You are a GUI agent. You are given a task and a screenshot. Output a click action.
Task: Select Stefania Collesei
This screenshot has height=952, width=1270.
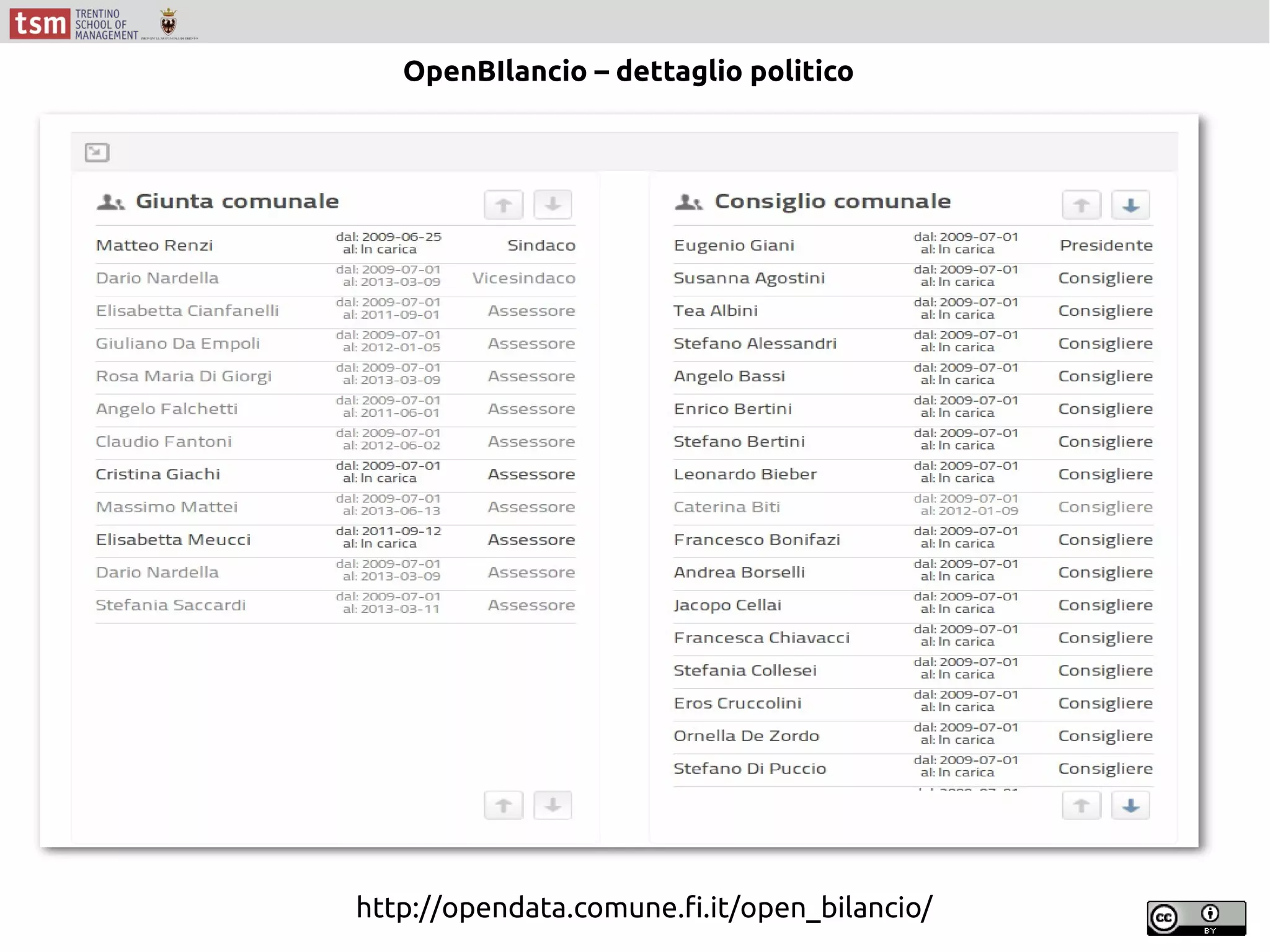745,671
